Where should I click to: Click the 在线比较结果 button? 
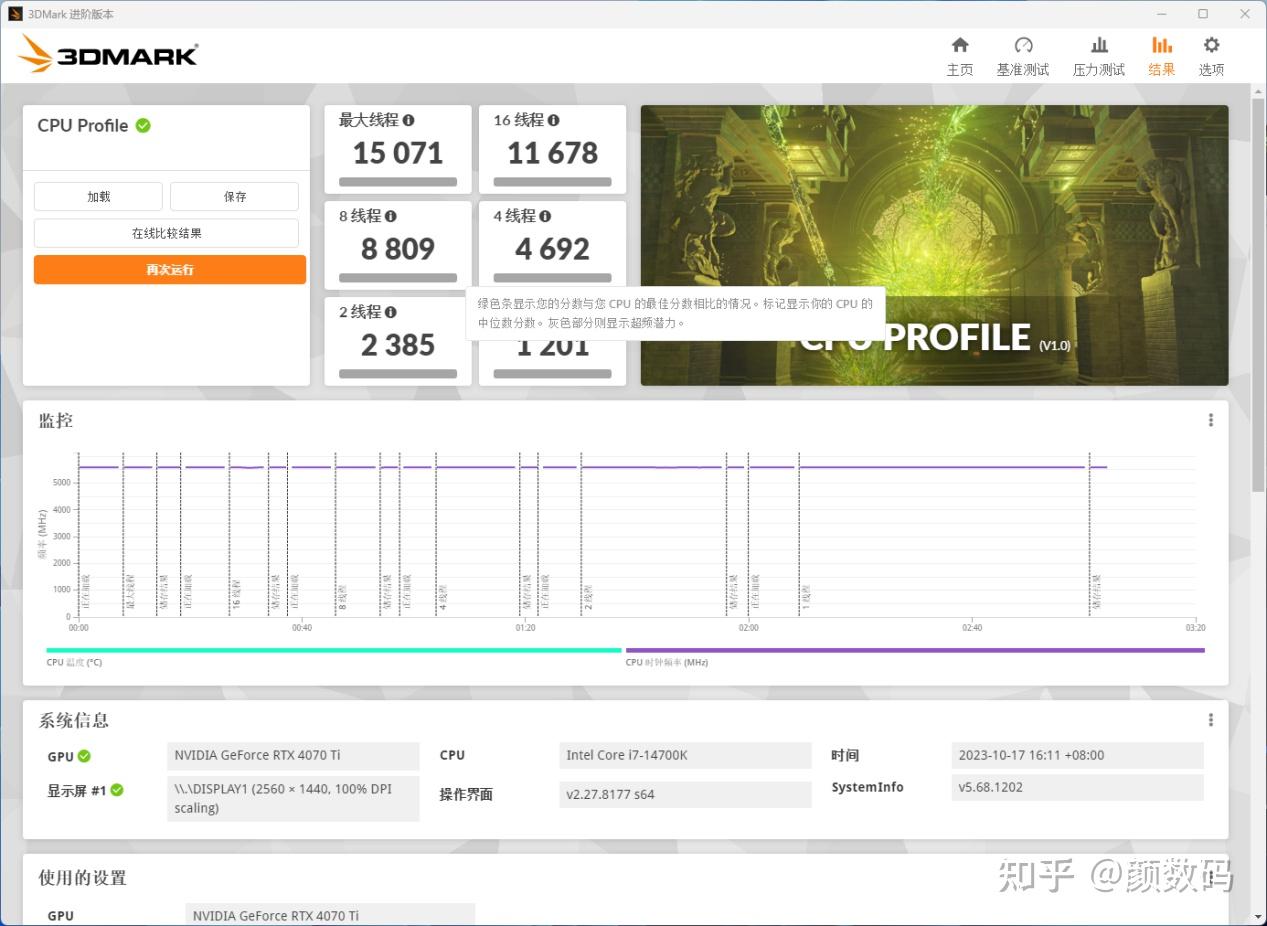tap(166, 232)
